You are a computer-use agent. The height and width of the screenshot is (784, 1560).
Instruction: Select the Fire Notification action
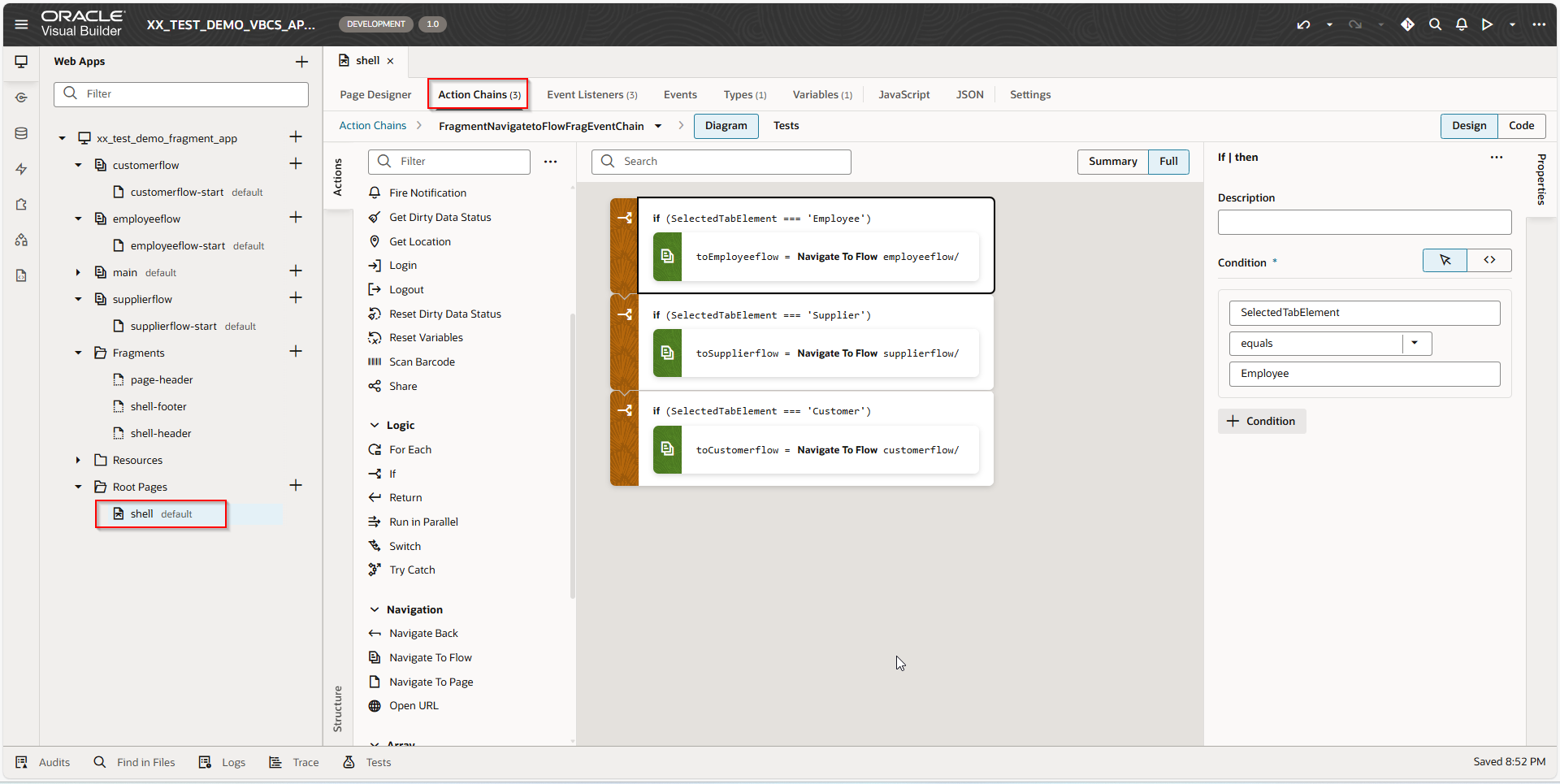[428, 193]
